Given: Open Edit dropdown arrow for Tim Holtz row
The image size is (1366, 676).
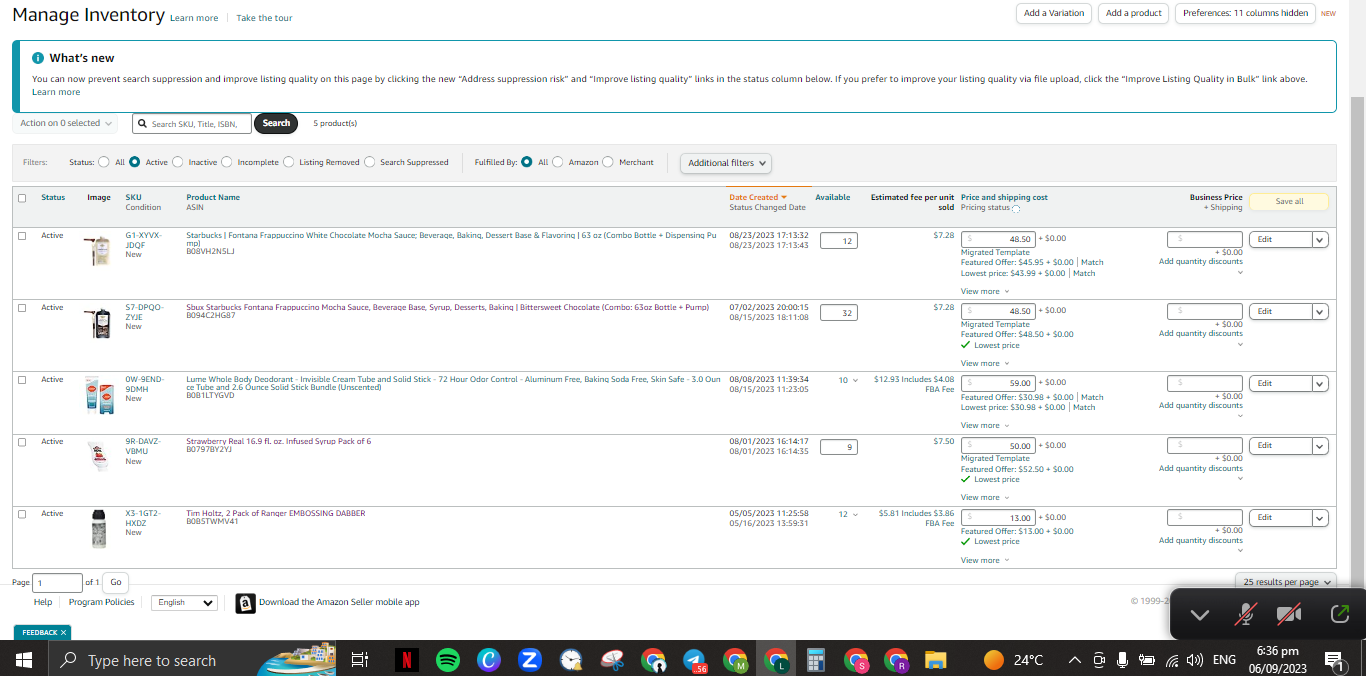Looking at the screenshot, I should 1320,518.
